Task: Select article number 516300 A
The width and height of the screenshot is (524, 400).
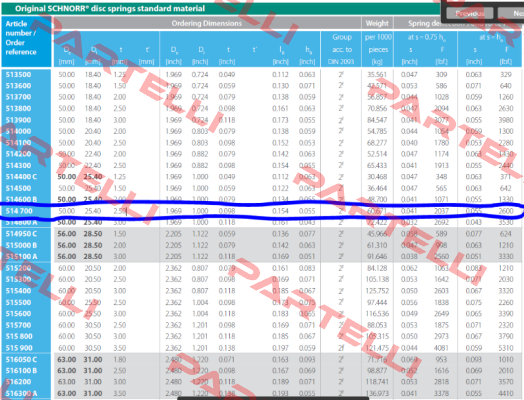Action: click(x=21, y=393)
